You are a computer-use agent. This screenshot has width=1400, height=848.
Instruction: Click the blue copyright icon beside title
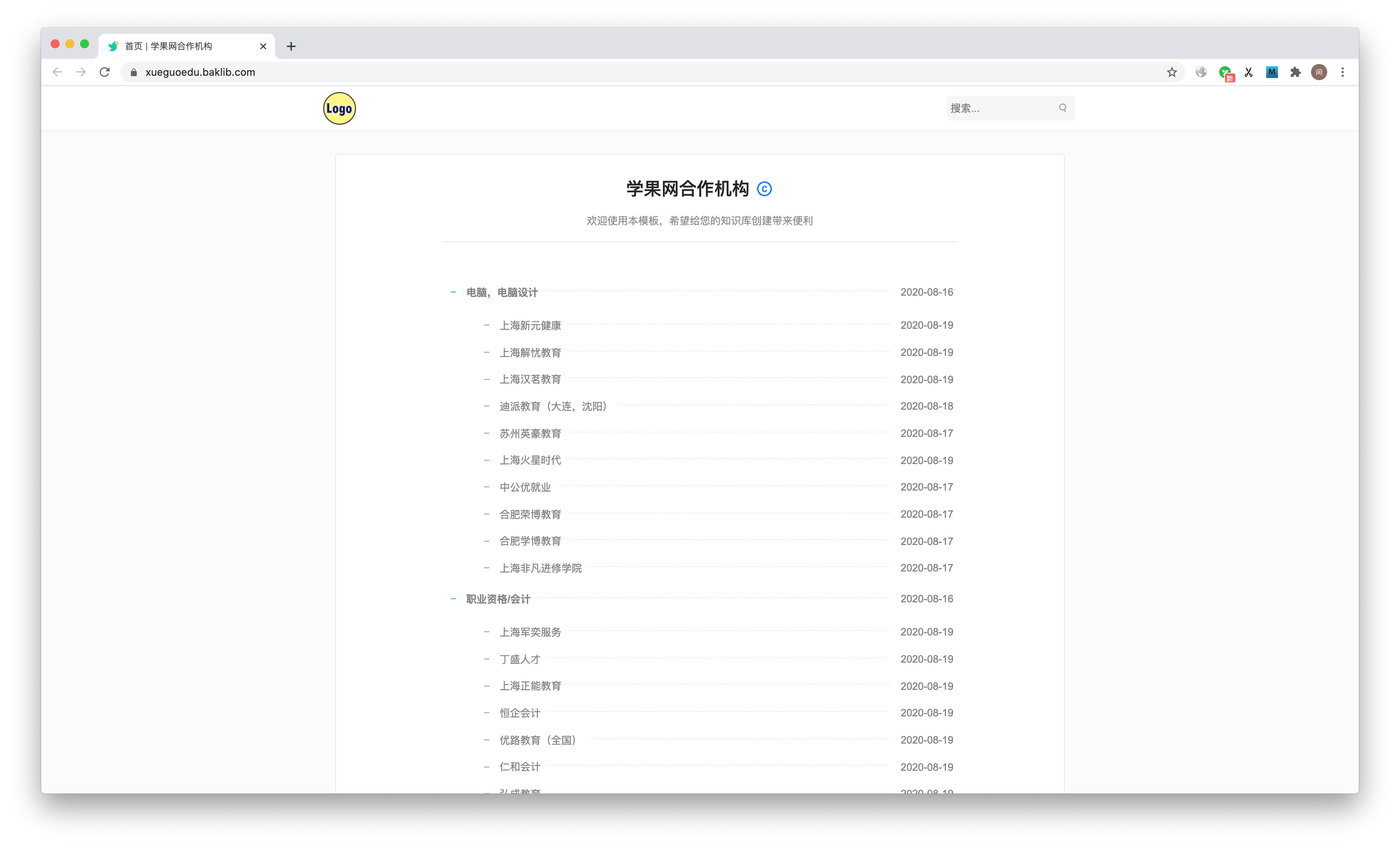pos(764,189)
